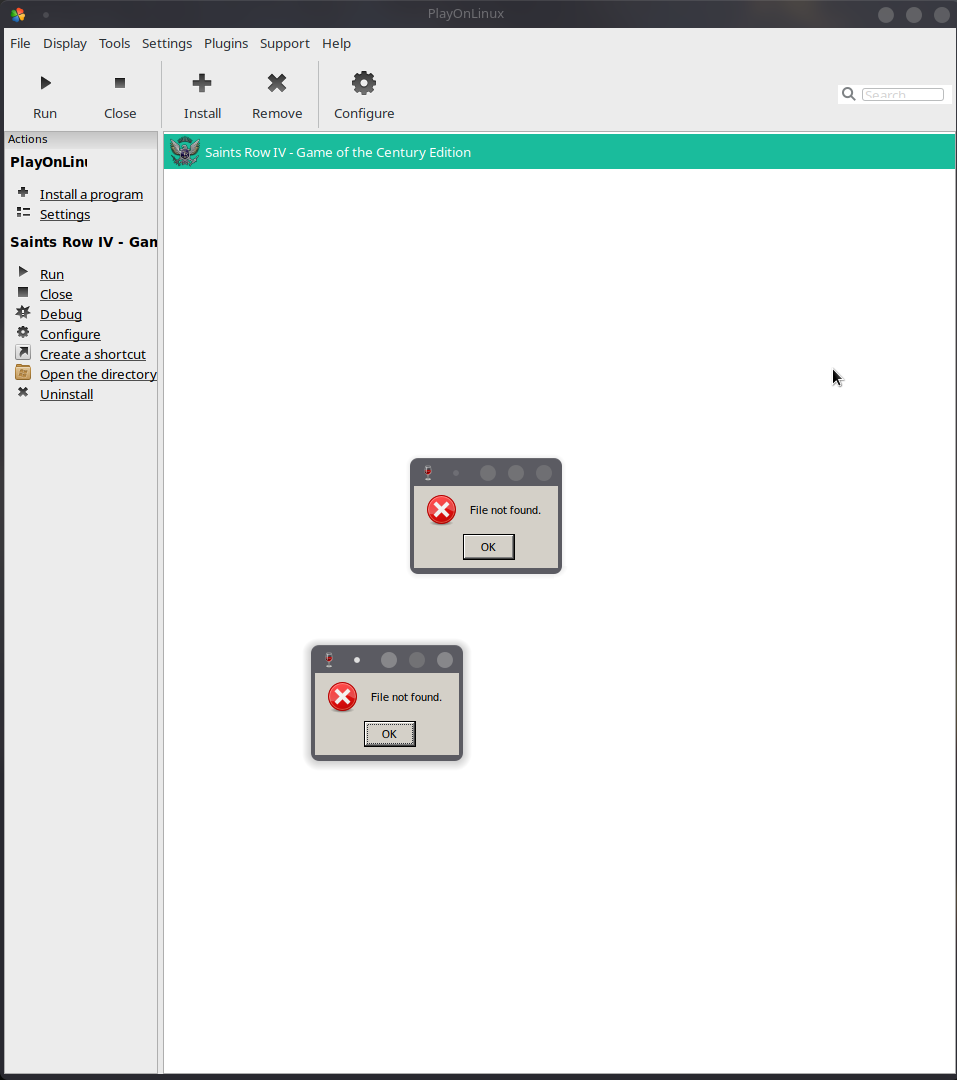Open the Help menu
957x1080 pixels.
click(x=336, y=43)
